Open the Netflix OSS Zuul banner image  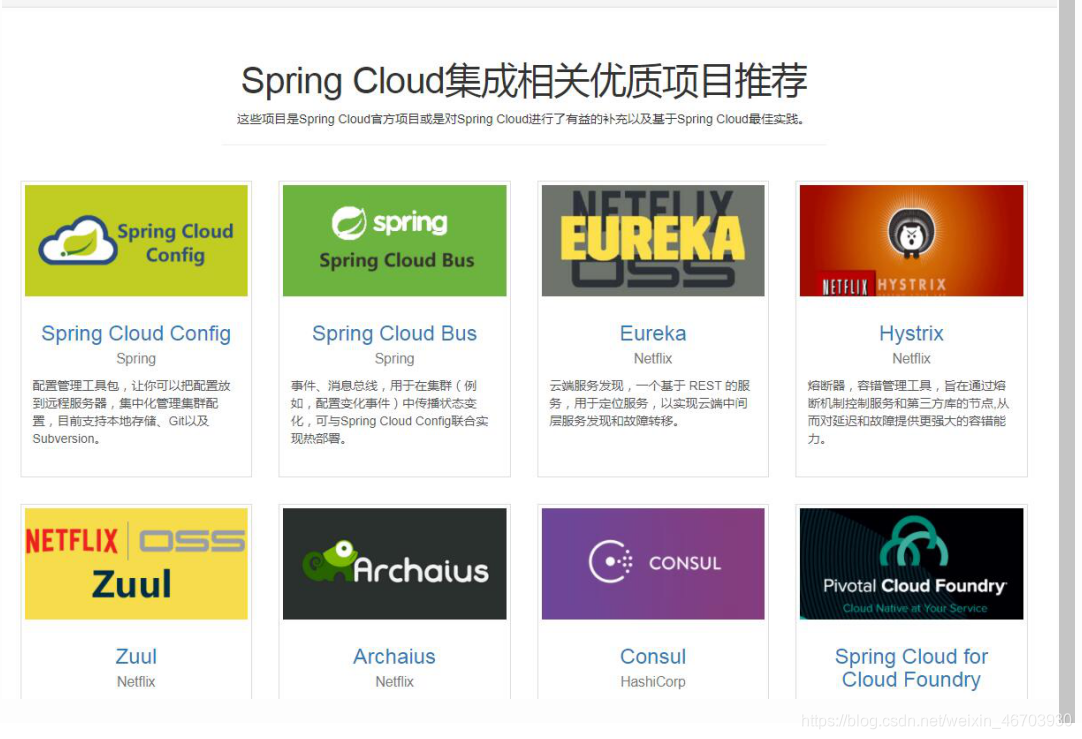pyautogui.click(x=136, y=564)
